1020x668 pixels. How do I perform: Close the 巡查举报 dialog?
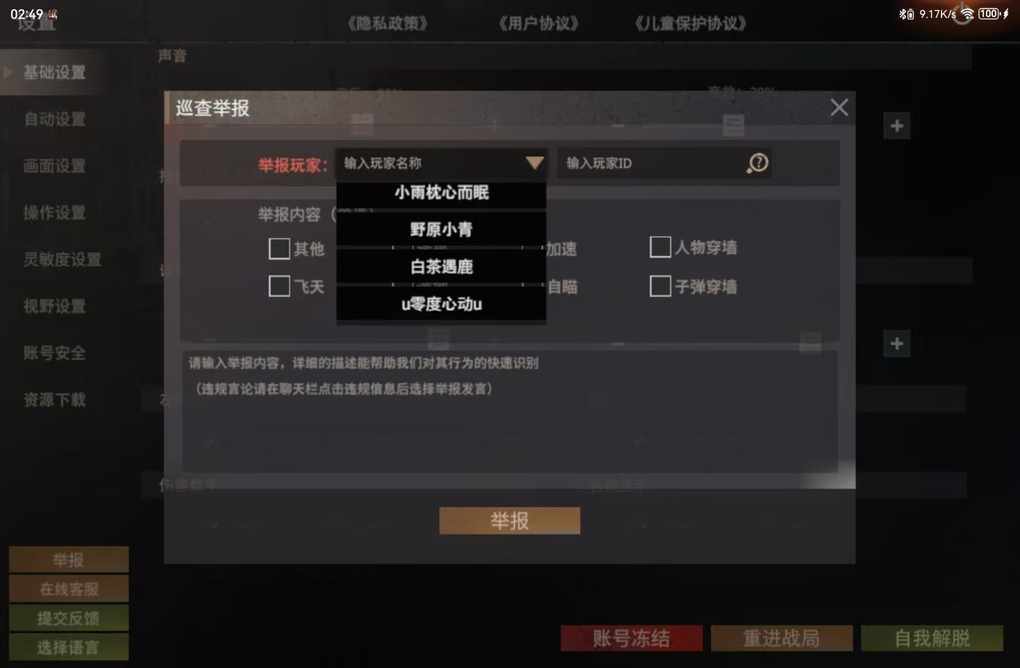tap(839, 107)
